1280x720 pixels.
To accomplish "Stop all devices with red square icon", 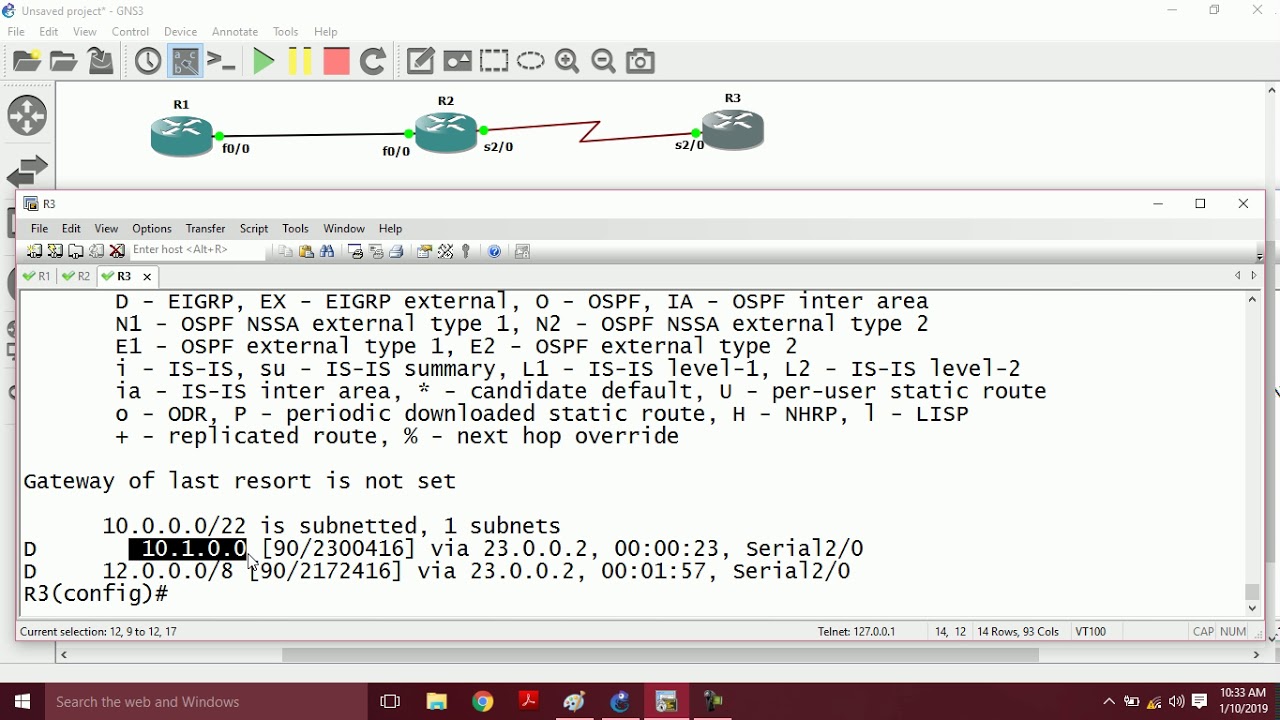I will [x=336, y=61].
